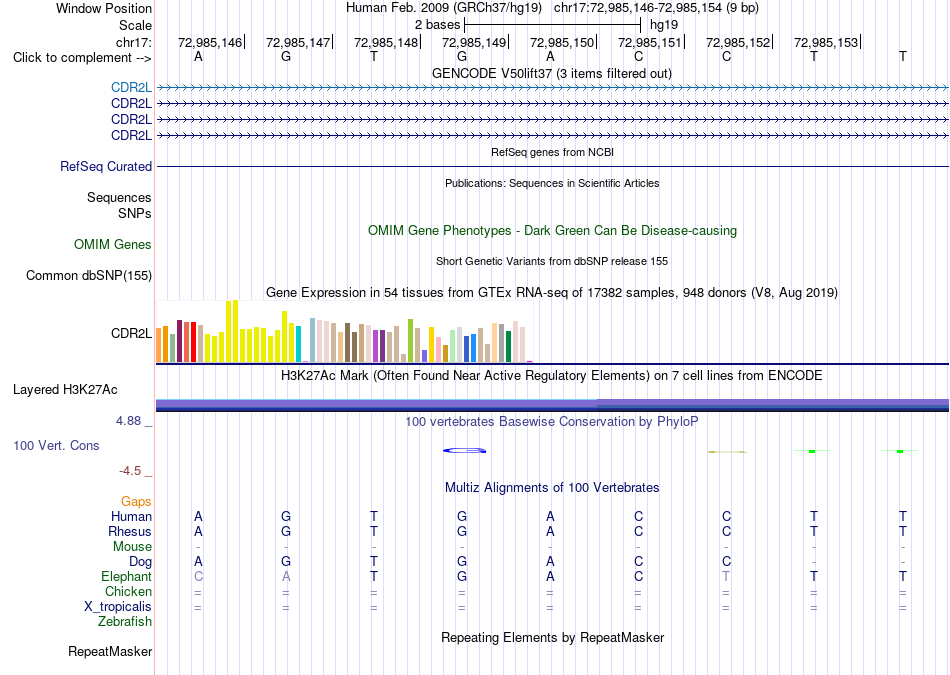Click the light-blue CDR2L transcript label

click(131, 88)
